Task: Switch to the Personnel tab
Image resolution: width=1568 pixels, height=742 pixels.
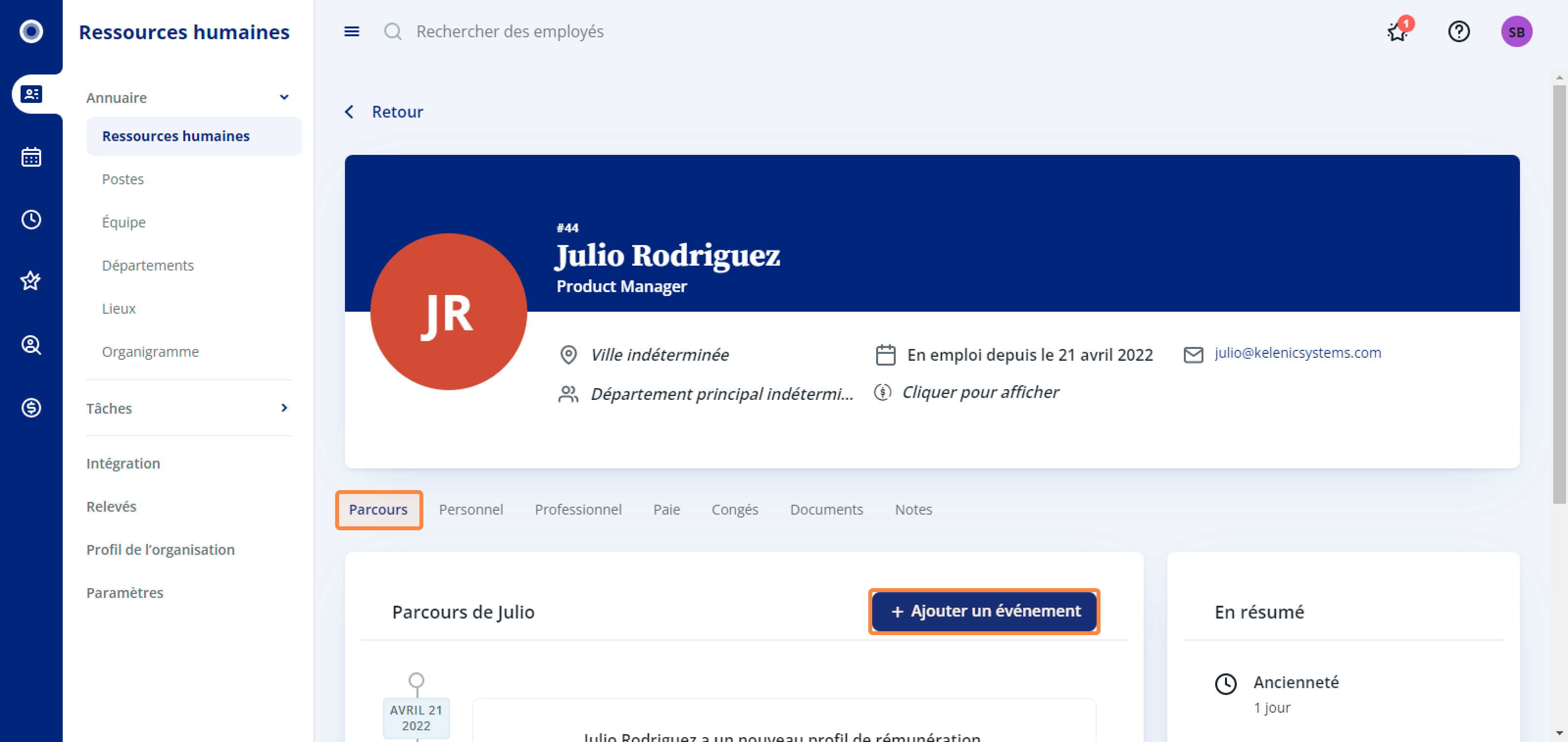Action: pos(471,510)
